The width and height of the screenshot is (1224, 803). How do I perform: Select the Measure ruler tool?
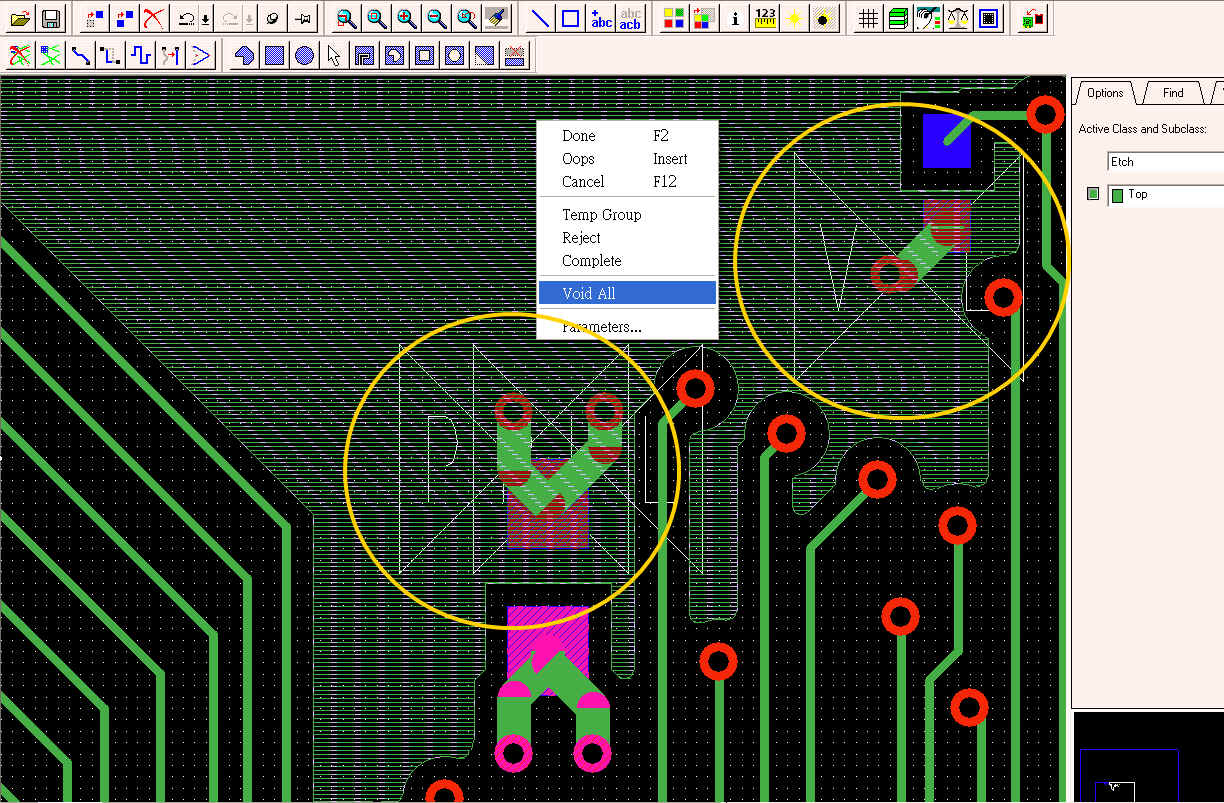click(765, 18)
